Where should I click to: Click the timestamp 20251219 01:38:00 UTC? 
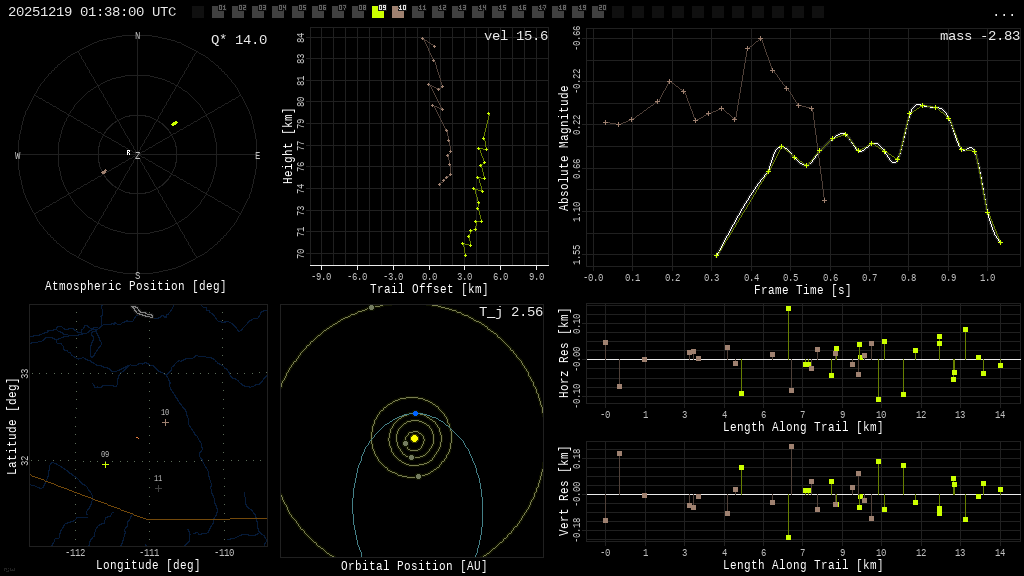(92, 12)
